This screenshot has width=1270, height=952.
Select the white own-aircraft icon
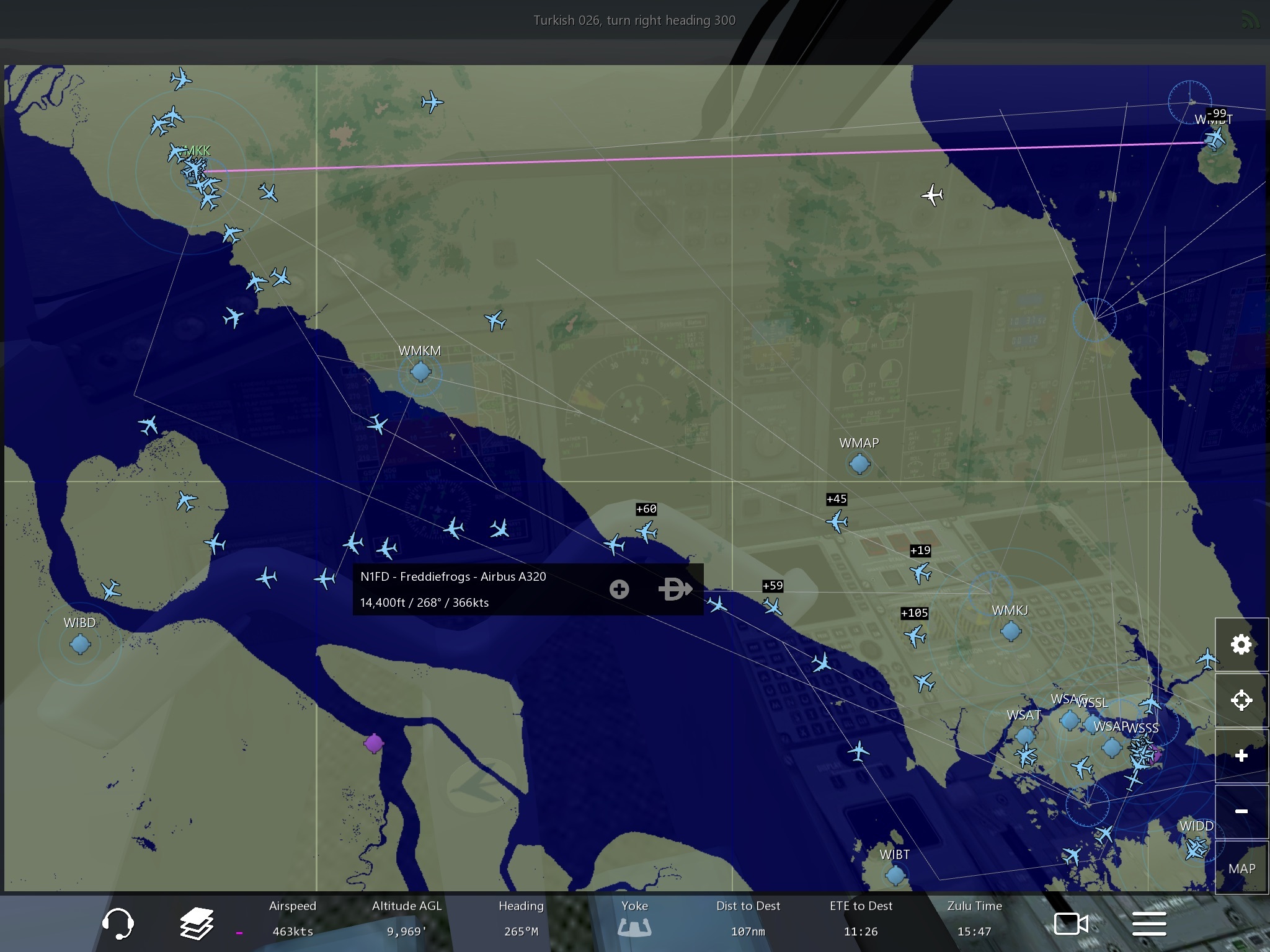click(932, 195)
